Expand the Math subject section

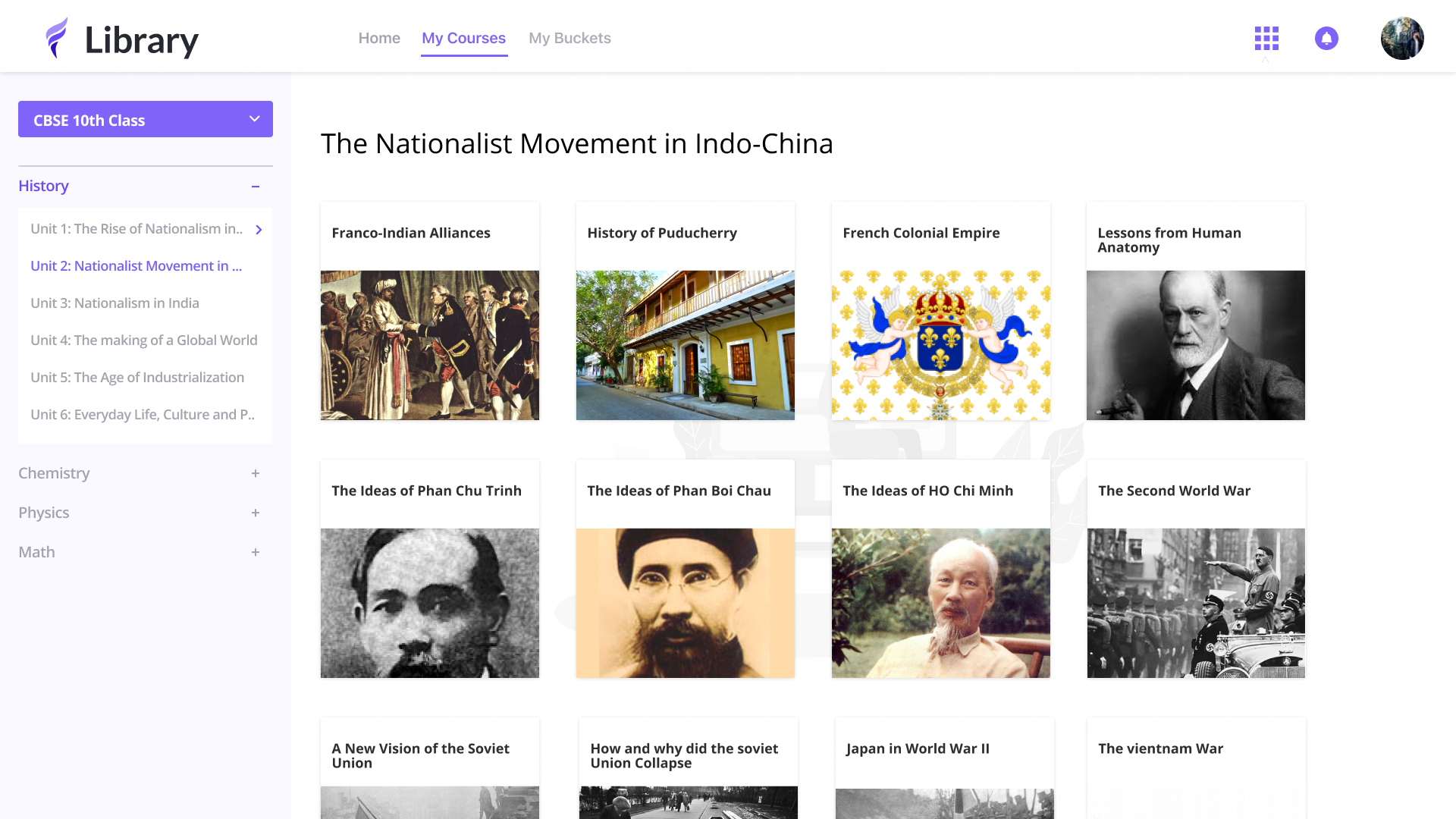(x=256, y=552)
